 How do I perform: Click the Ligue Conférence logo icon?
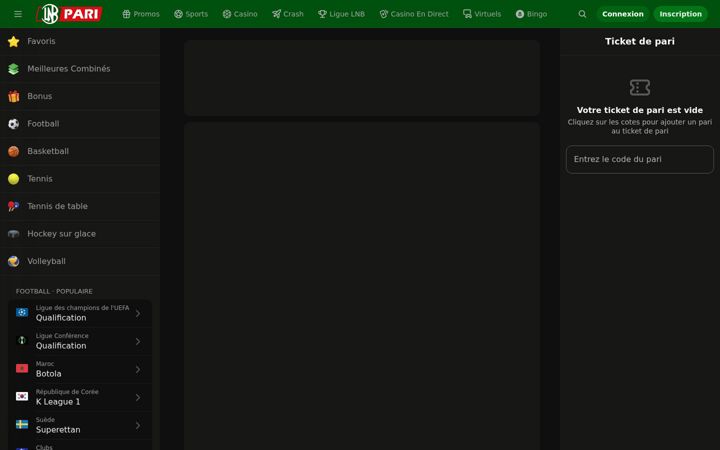(22, 341)
